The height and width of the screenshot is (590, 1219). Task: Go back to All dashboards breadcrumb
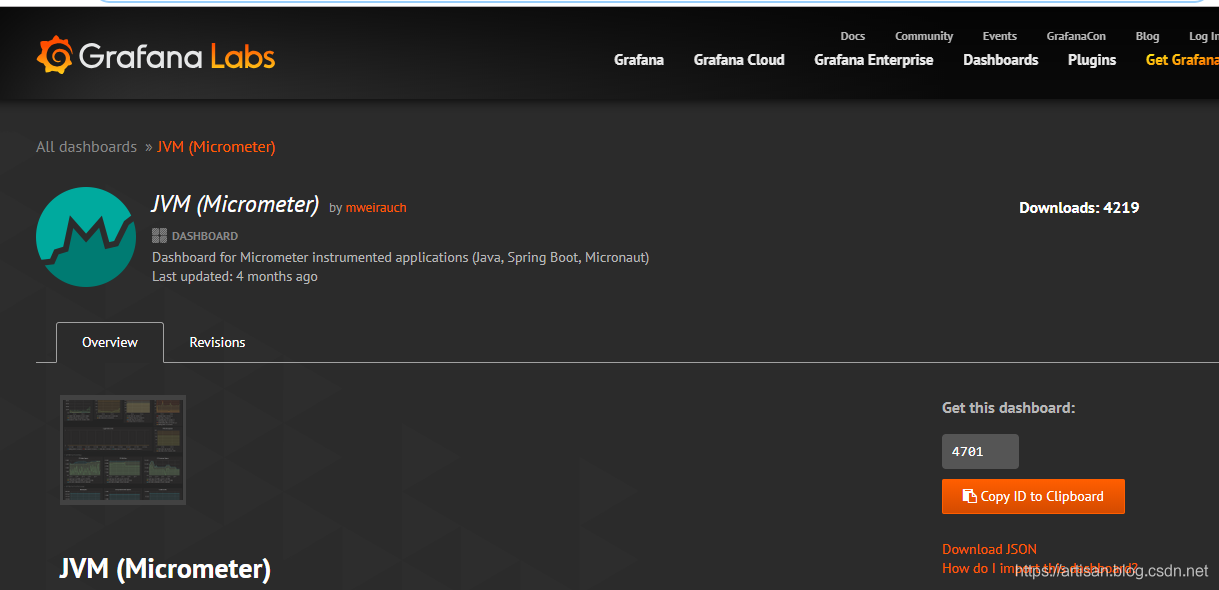click(86, 147)
